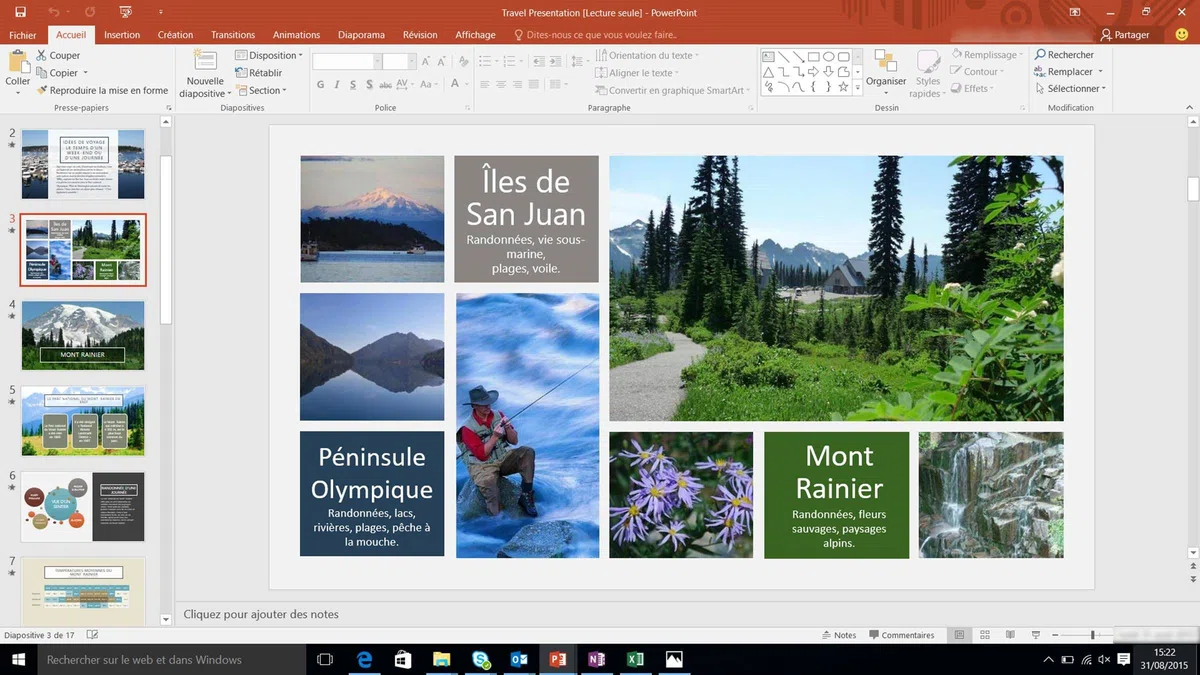Open the Disposition layout dropdown
Image resolution: width=1200 pixels, height=675 pixels.
pyautogui.click(x=270, y=56)
